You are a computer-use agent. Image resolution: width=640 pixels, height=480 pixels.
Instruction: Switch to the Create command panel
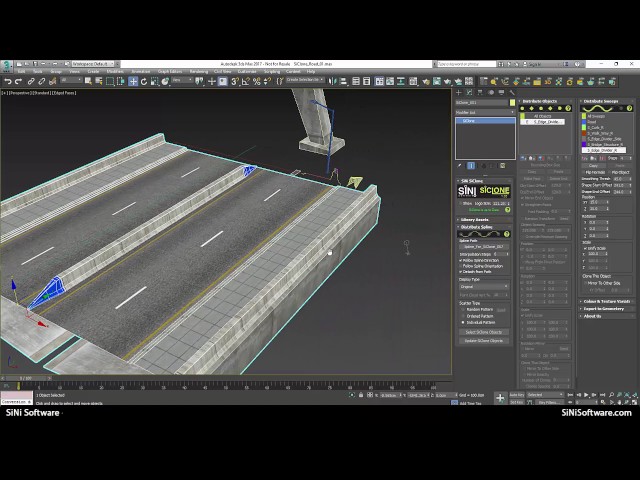click(459, 93)
